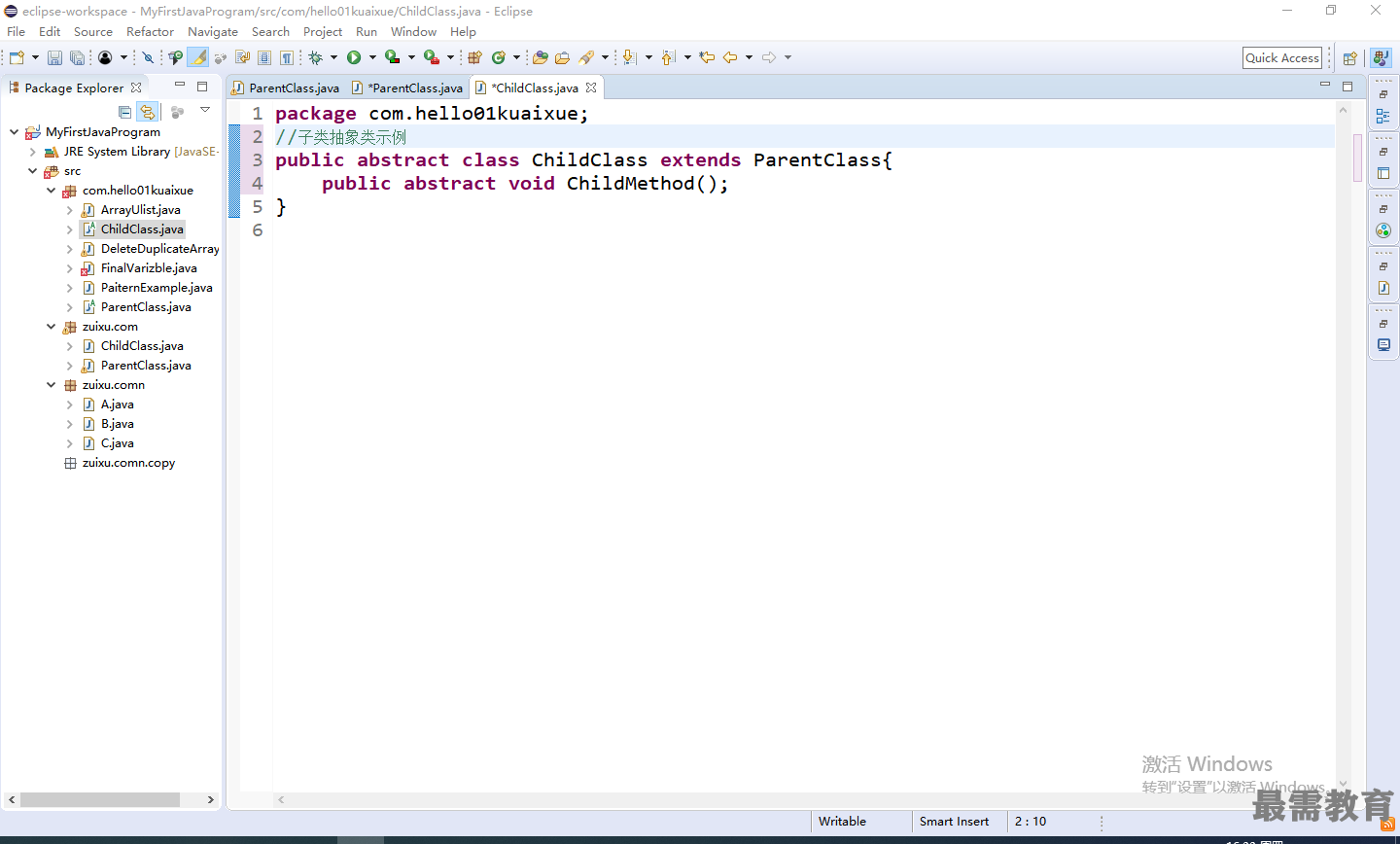Image resolution: width=1400 pixels, height=844 pixels.
Task: Jump to Previous Annotation icon
Action: pos(668,57)
